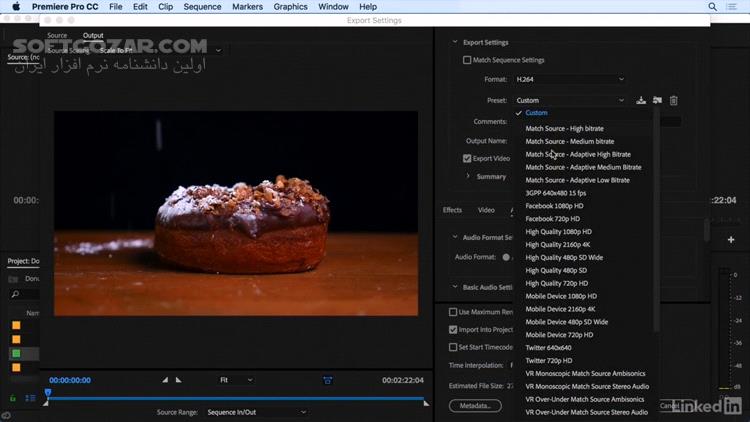Image resolution: width=750 pixels, height=422 pixels.
Task: Expand the Summary section
Action: coord(468,176)
